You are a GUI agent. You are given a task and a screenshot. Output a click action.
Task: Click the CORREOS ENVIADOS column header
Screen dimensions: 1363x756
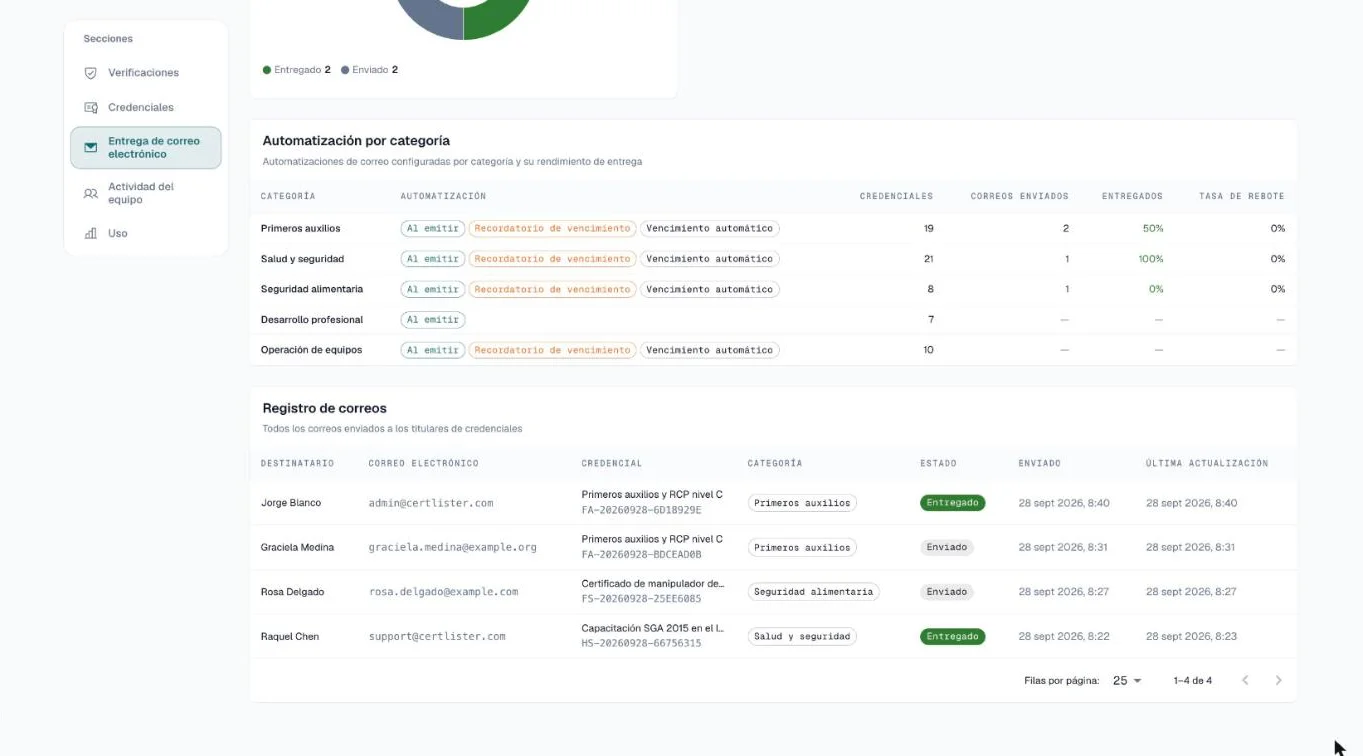(1019, 196)
